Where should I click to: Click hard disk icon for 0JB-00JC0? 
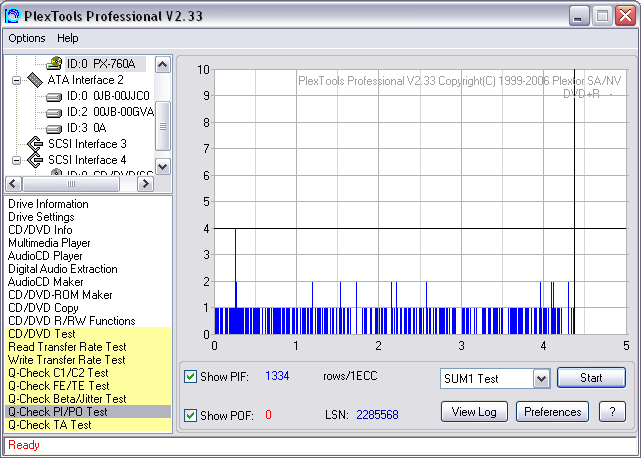(x=54, y=97)
